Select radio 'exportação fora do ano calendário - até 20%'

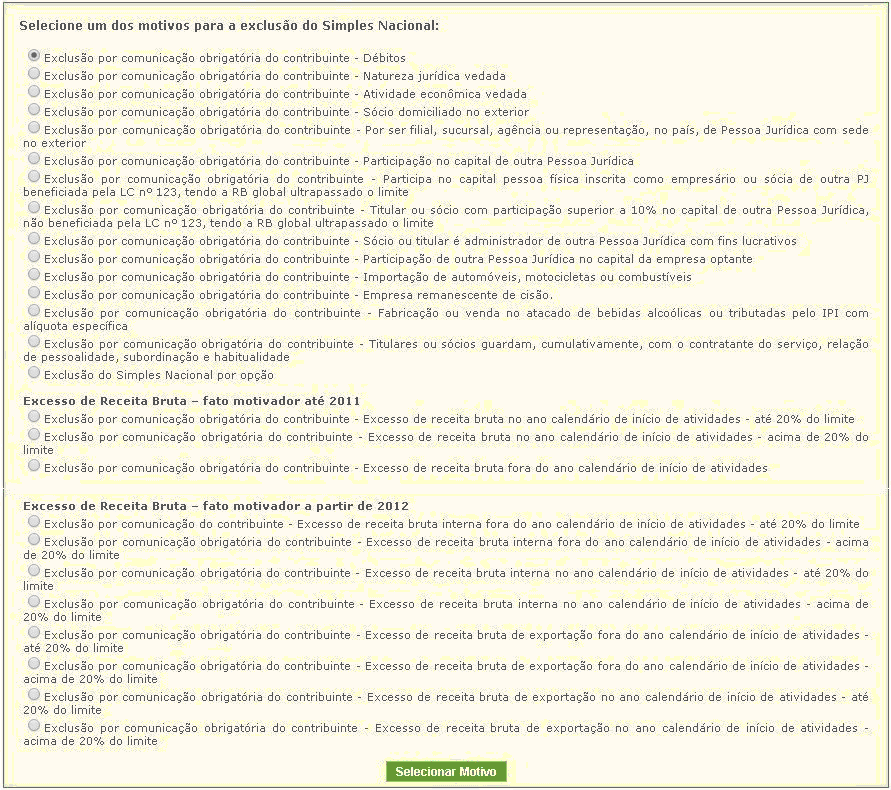34,632
